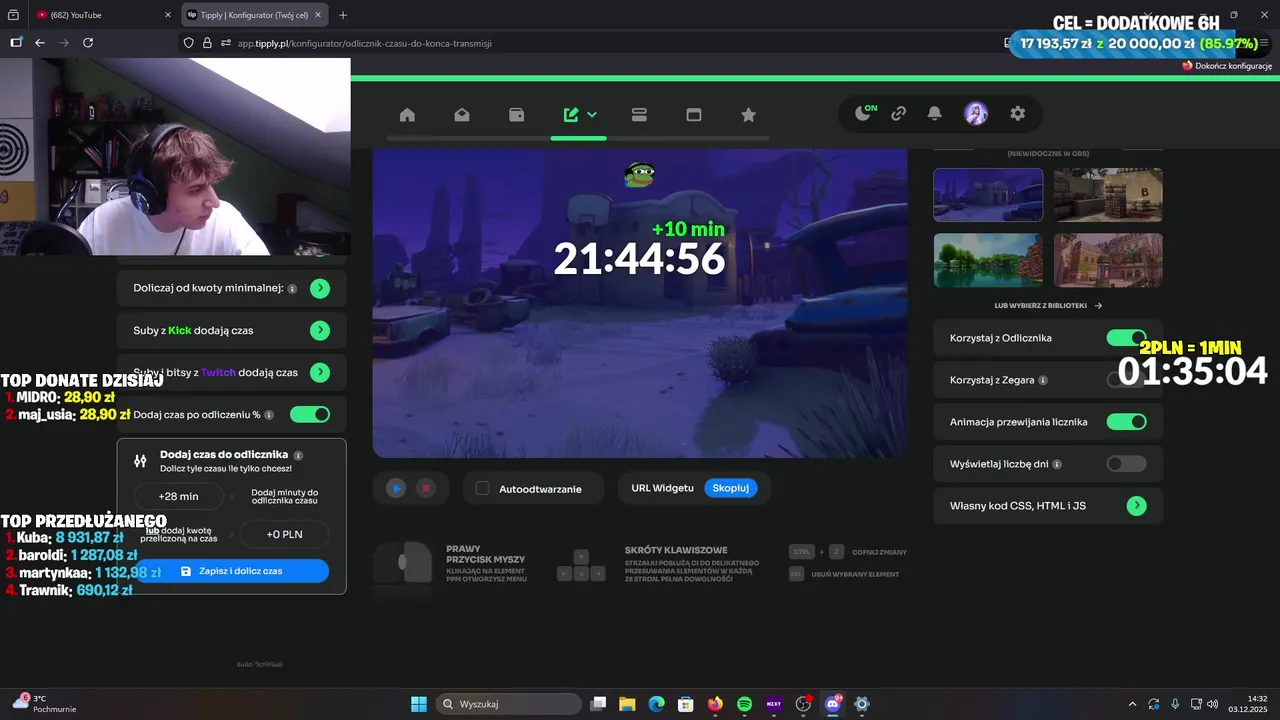This screenshot has width=1280, height=720.
Task: Open a new browser tab with plus
Action: (x=343, y=15)
